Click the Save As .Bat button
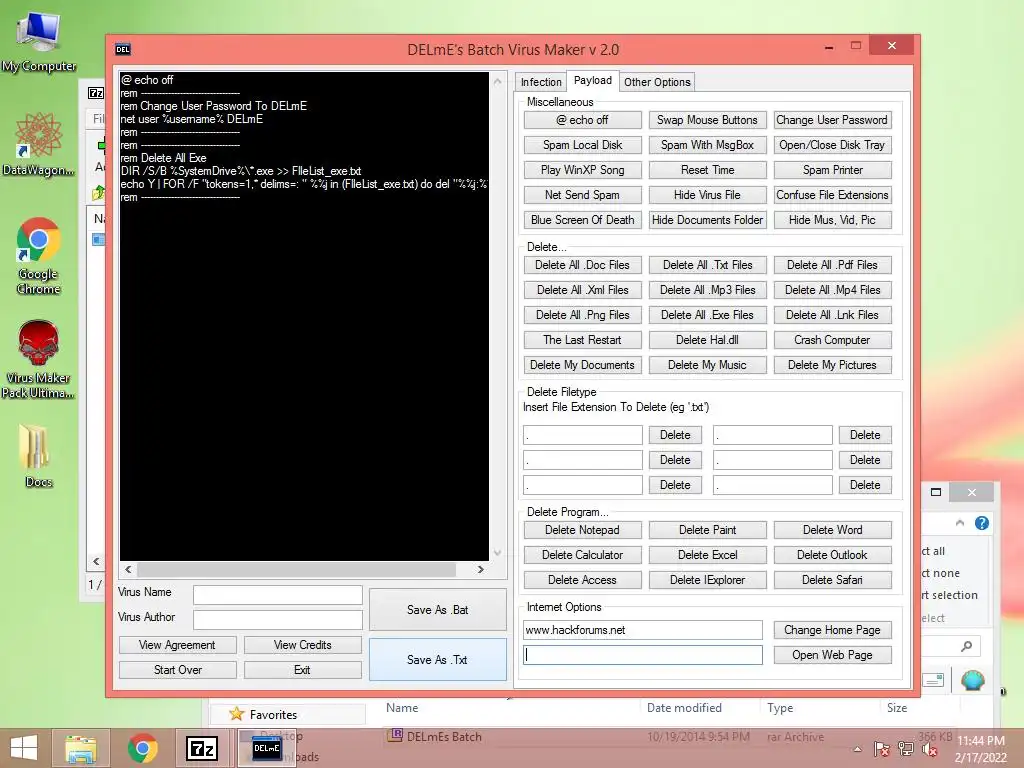1024x768 pixels. tap(438, 609)
